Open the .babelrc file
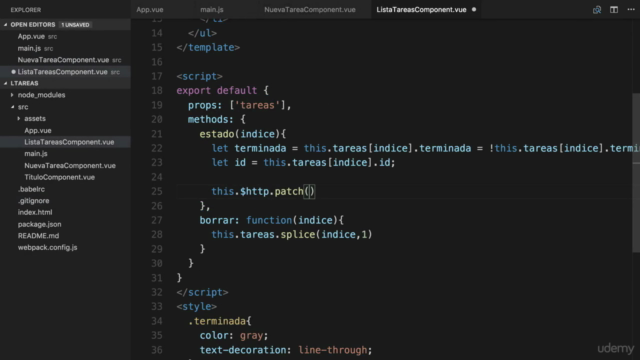 coord(31,189)
